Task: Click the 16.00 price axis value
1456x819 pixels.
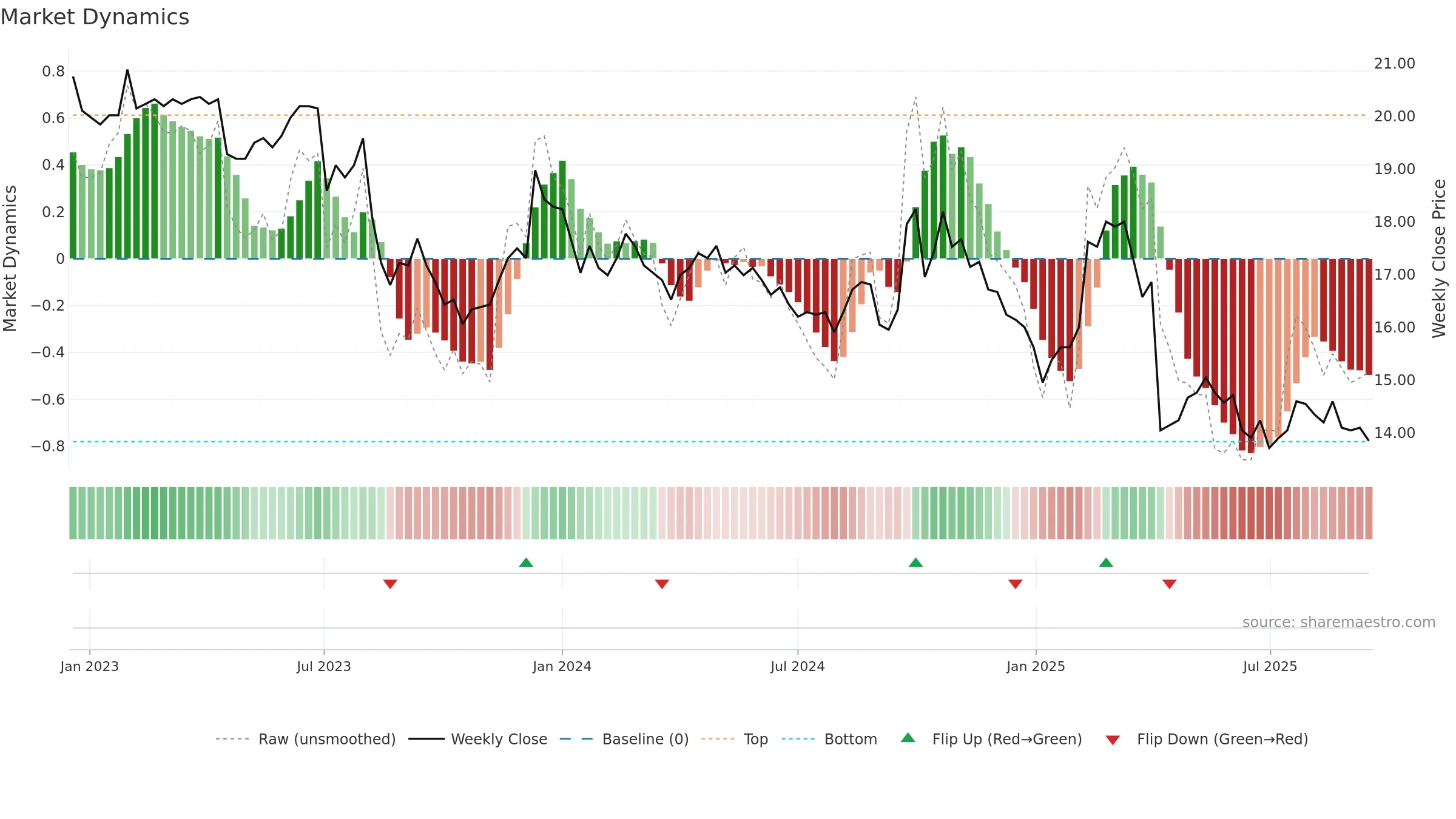Action: (x=1395, y=327)
